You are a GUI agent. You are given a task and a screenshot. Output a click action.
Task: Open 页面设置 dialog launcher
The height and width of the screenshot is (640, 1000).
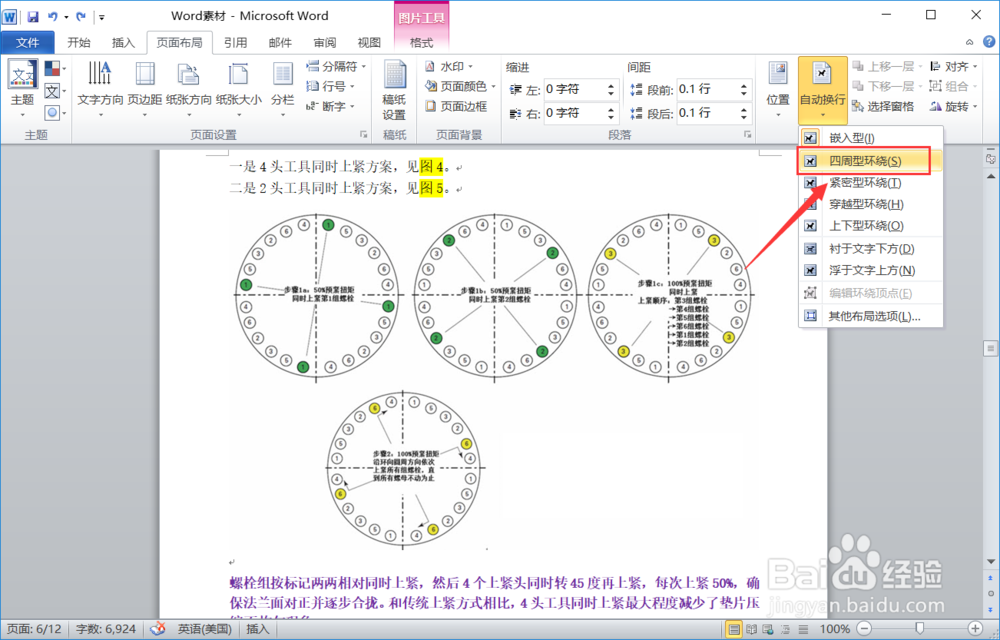click(364, 135)
